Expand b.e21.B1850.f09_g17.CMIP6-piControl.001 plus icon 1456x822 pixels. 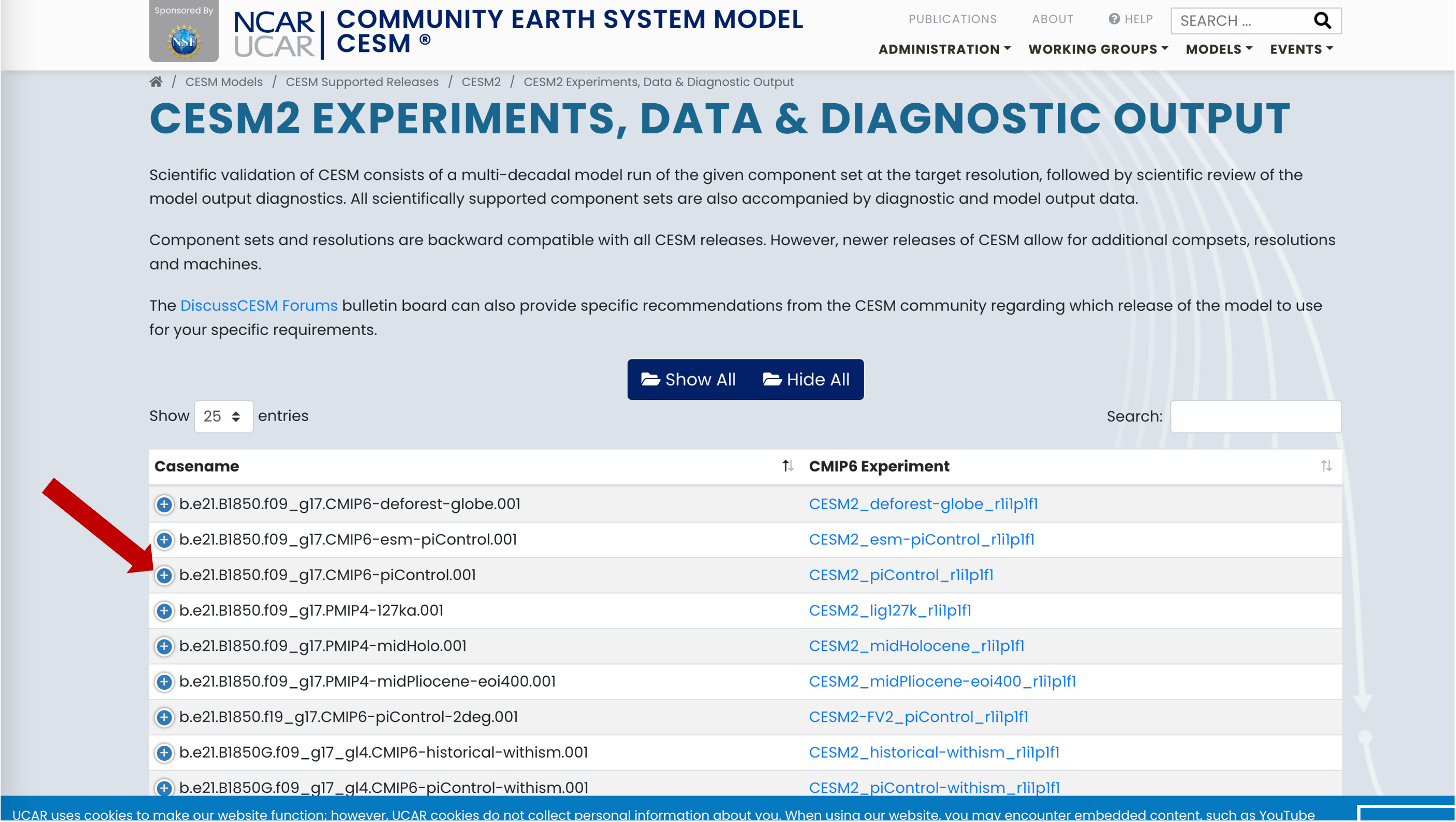point(164,576)
